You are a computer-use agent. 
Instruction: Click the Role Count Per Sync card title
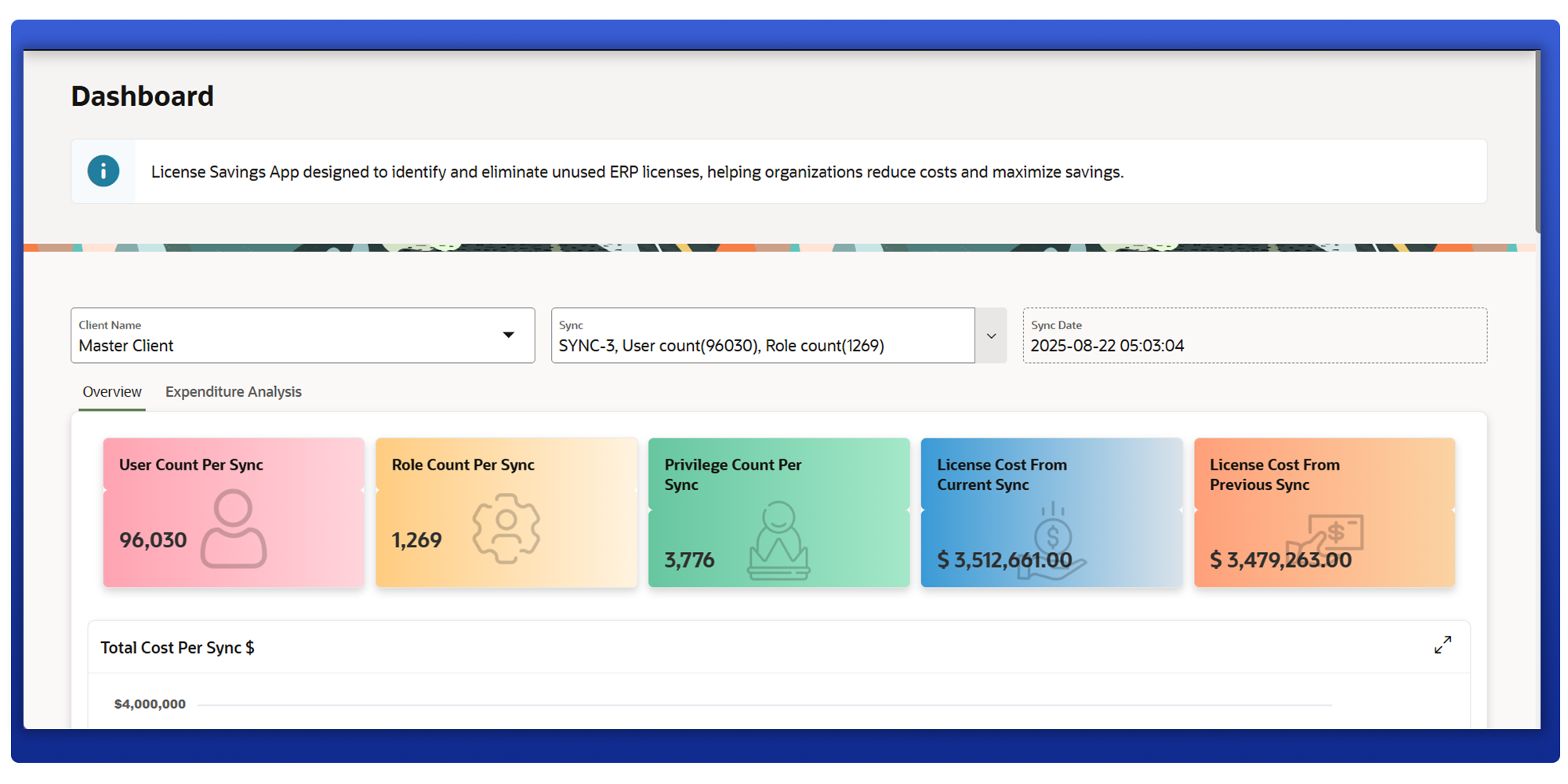point(463,465)
